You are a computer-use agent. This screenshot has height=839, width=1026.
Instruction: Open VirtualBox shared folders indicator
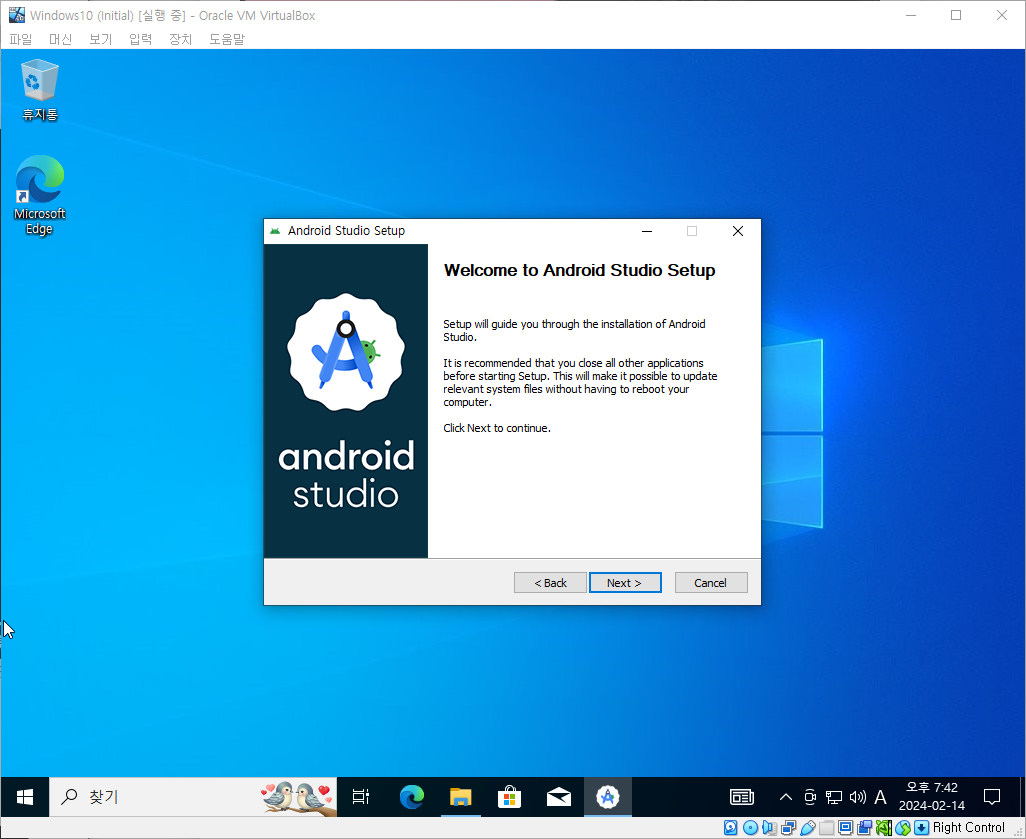[x=826, y=827]
